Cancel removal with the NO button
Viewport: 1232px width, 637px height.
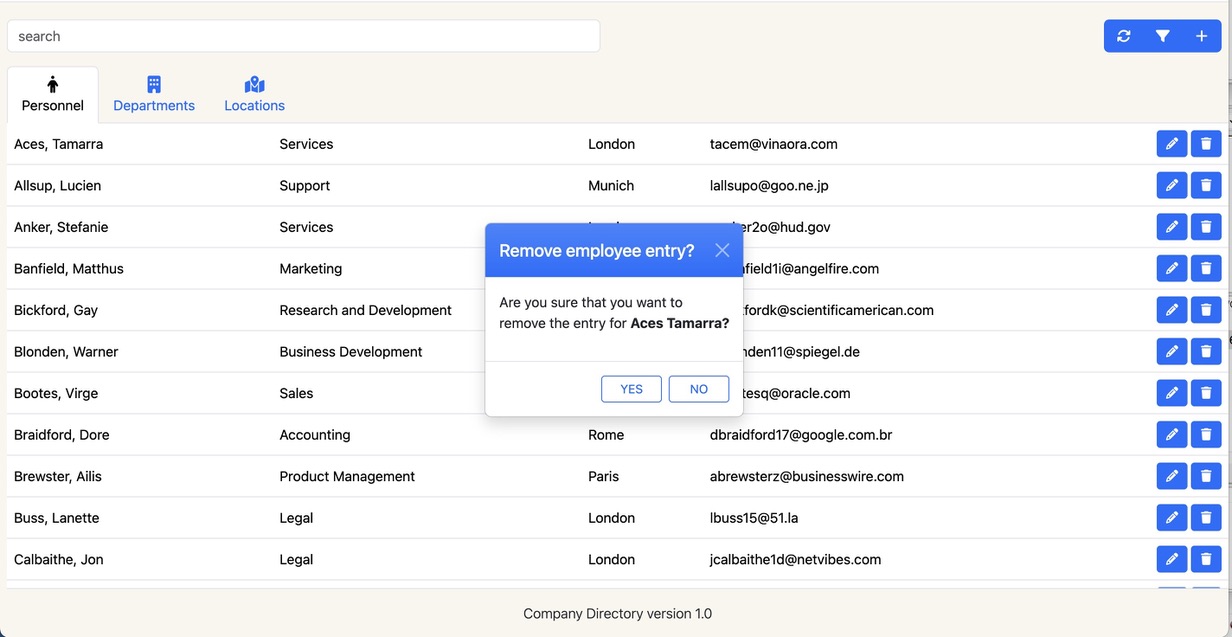(698, 389)
